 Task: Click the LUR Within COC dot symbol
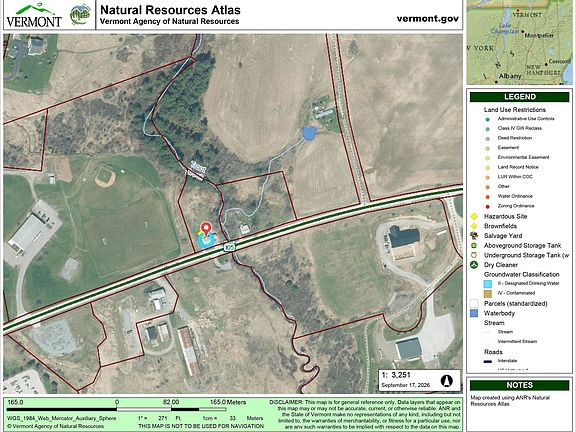click(x=487, y=177)
